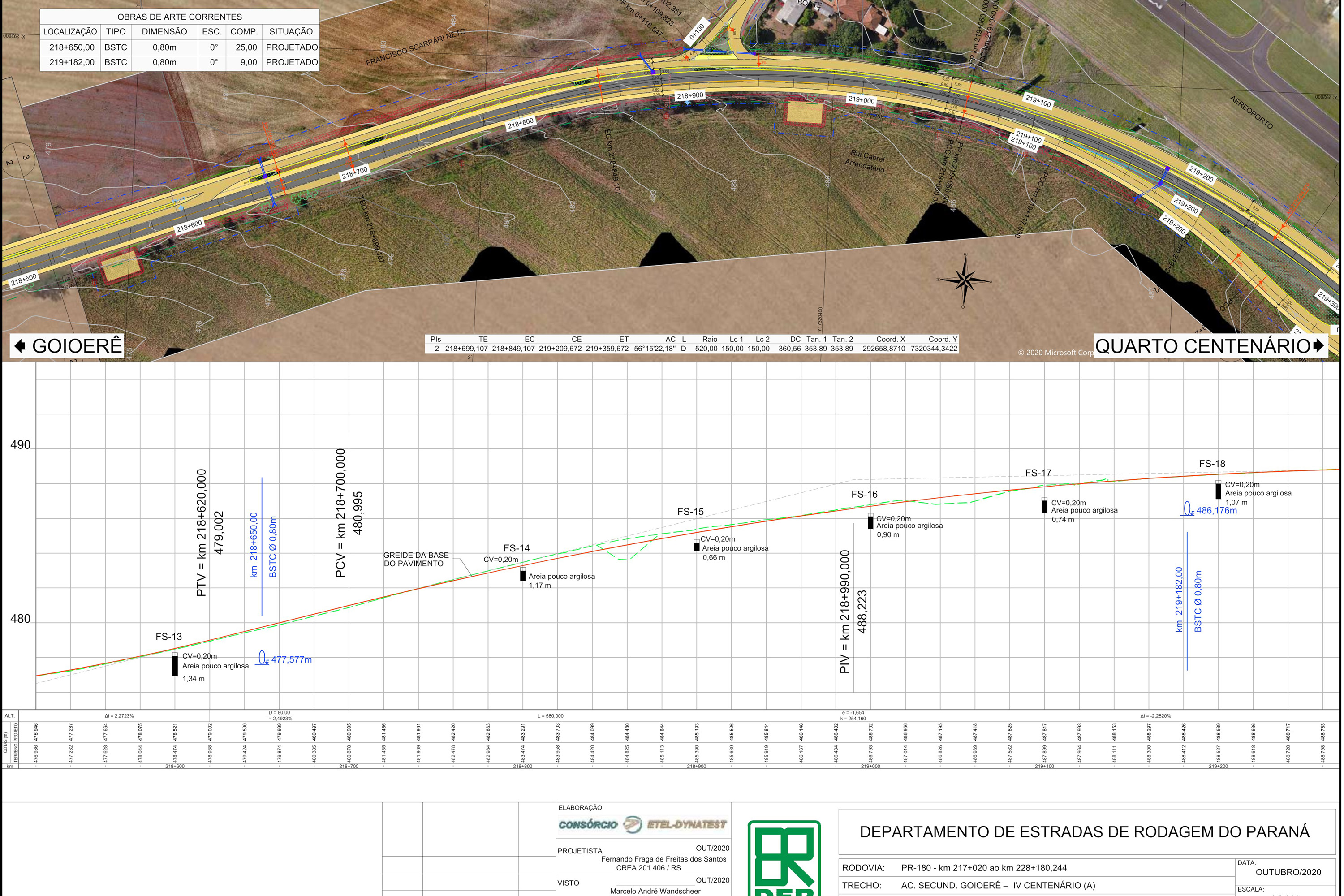
Task: Click the left arrow beside GOIOERÊ
Action: 19,346
